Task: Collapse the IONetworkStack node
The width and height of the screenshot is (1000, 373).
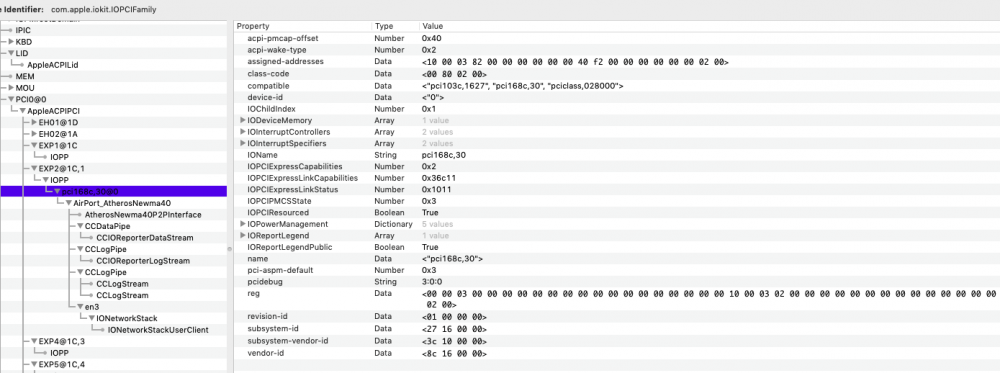Action: point(91,318)
